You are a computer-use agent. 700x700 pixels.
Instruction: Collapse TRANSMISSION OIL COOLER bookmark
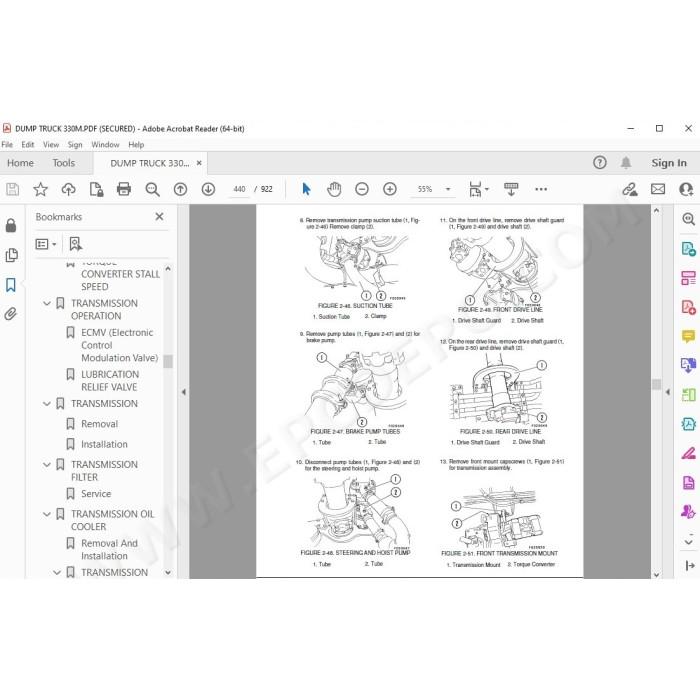(x=47, y=514)
